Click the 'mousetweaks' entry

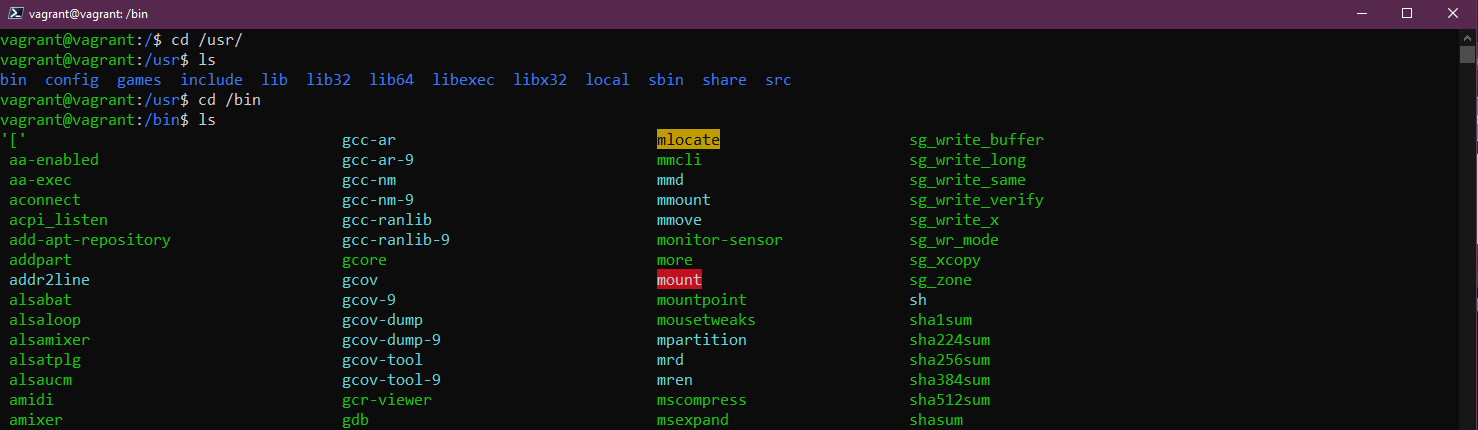click(x=706, y=320)
